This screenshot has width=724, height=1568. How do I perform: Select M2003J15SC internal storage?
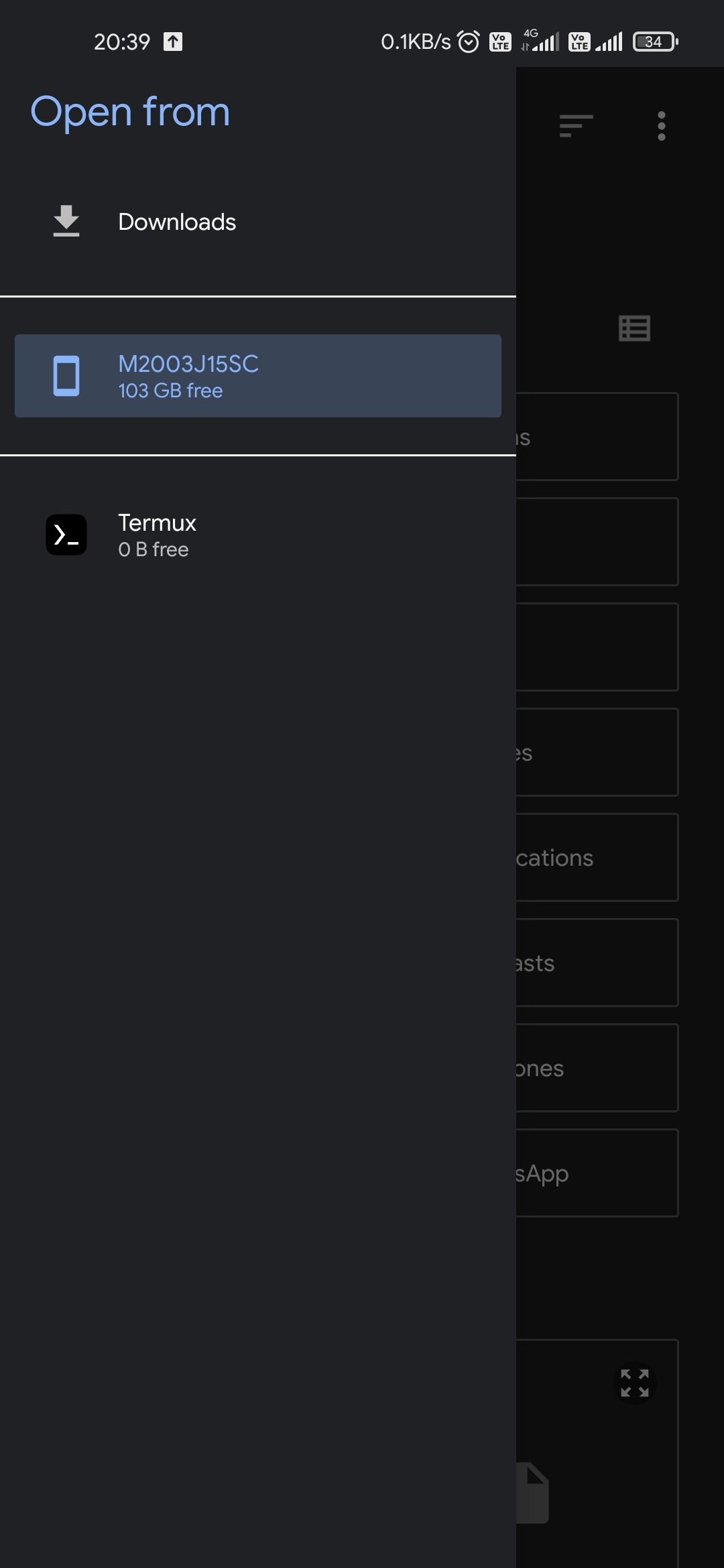click(x=257, y=376)
